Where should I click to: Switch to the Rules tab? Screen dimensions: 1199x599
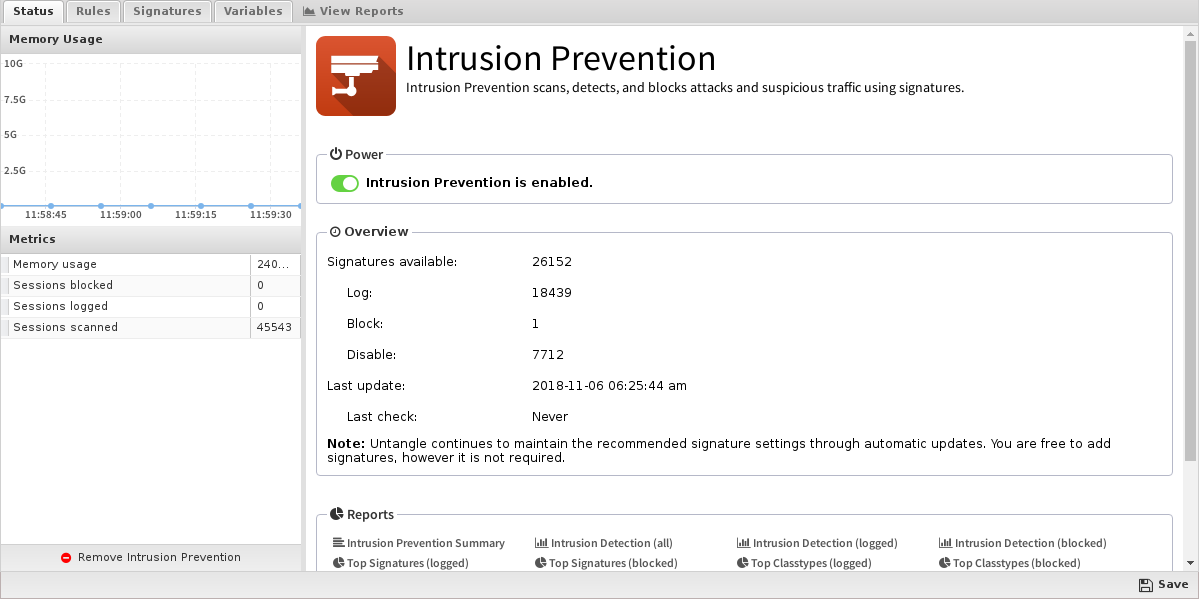pyautogui.click(x=93, y=11)
